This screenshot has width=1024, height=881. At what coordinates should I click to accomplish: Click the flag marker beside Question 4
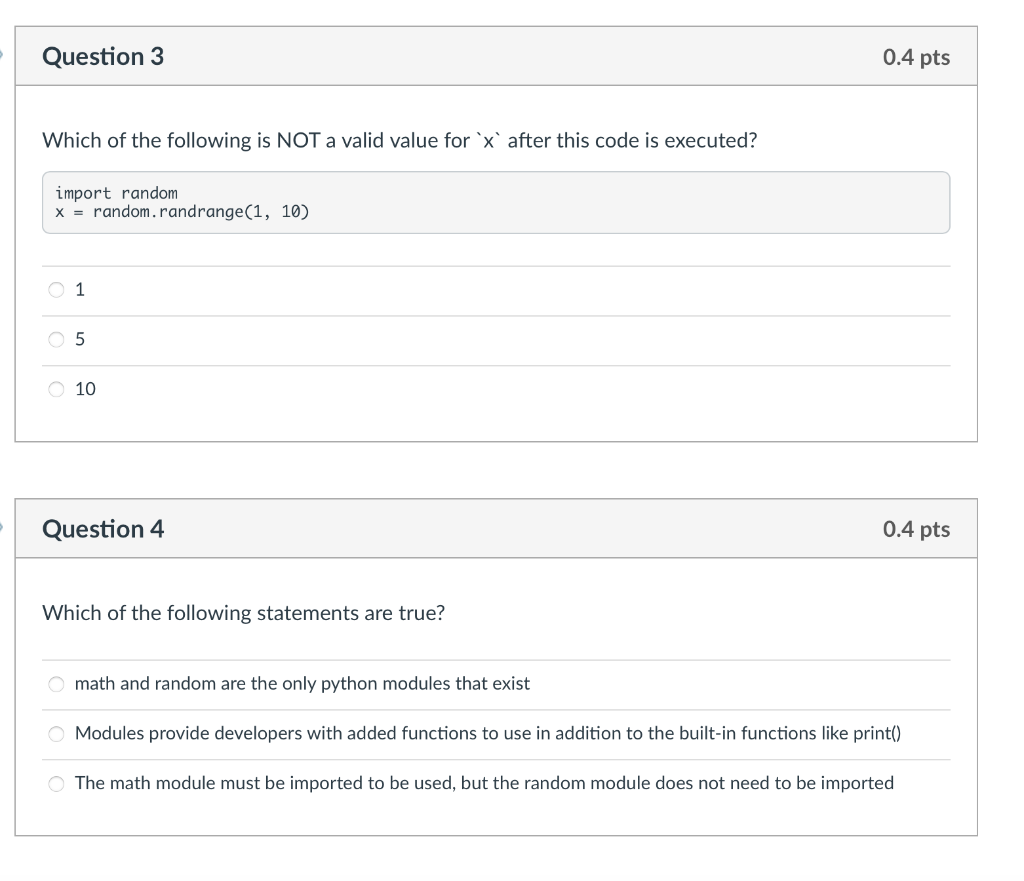tap(3, 529)
